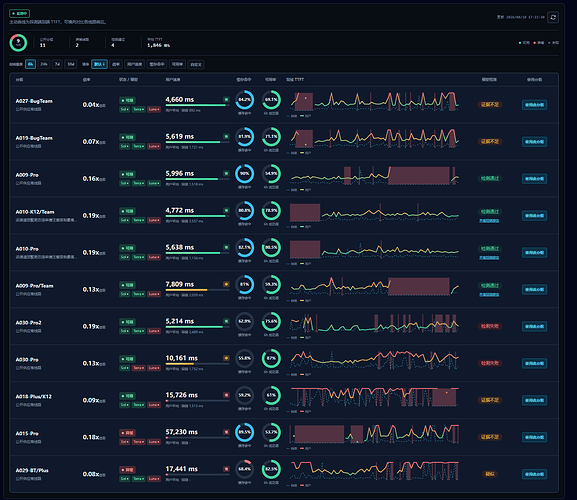The image size is (577, 500).
Task: Switch time range to 24h
Action: point(44,64)
